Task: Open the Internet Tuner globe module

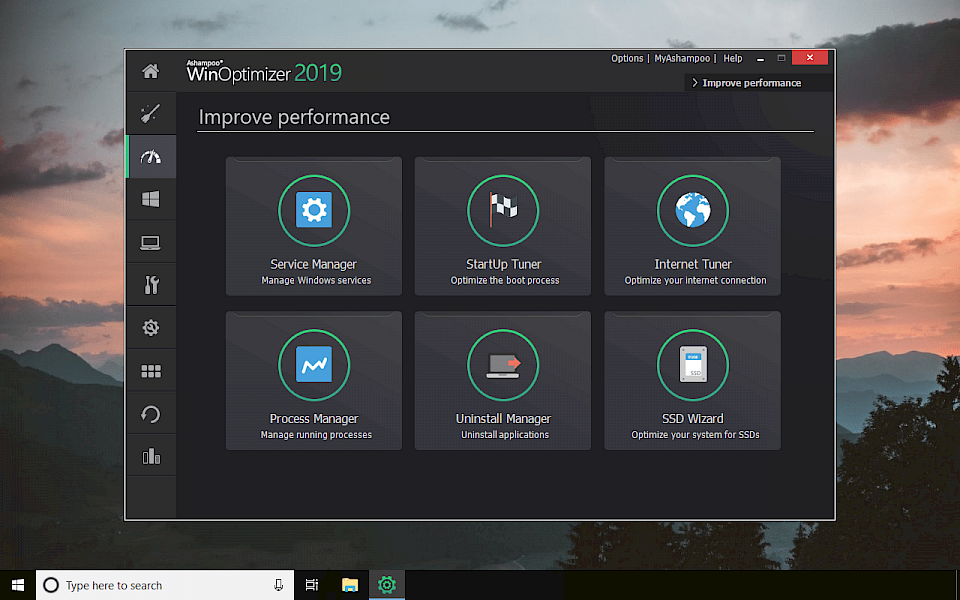Action: click(x=692, y=227)
